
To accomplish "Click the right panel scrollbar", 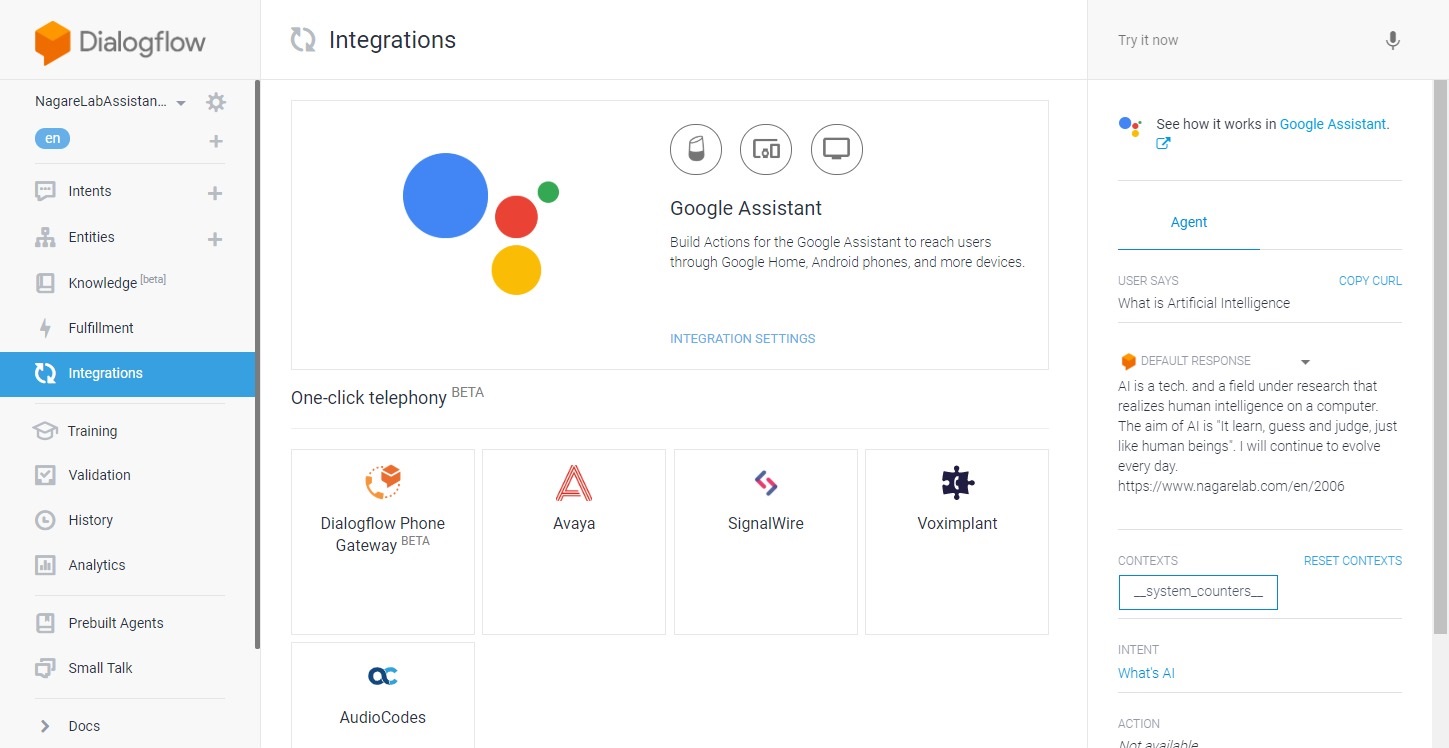I will click(x=1440, y=357).
